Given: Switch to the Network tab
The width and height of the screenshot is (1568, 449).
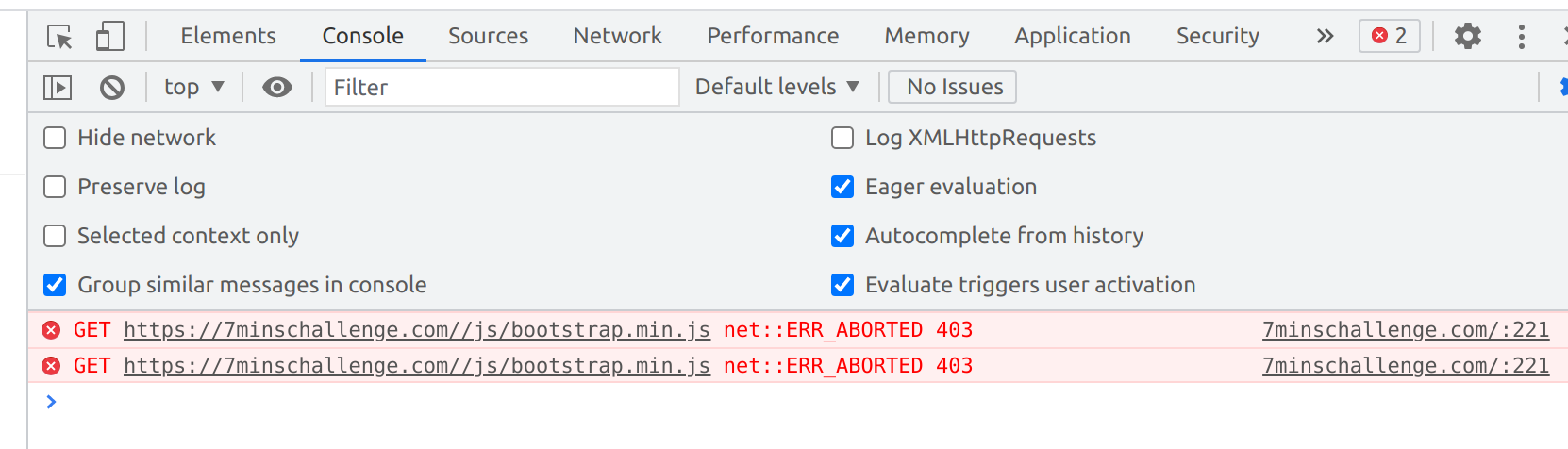Looking at the screenshot, I should point(617,36).
